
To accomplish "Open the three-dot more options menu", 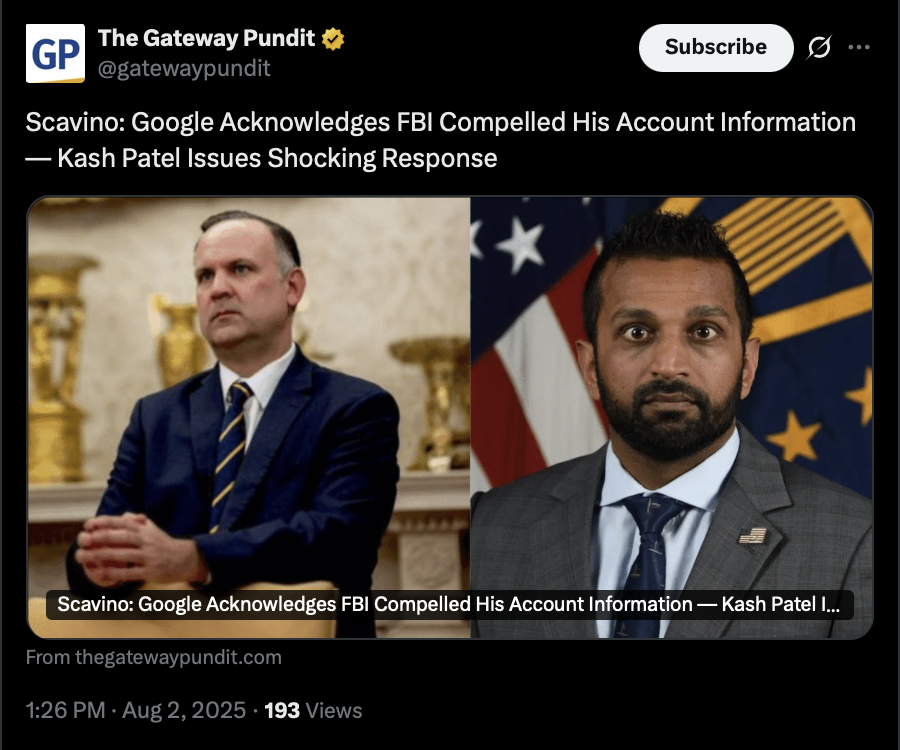I will [859, 47].
